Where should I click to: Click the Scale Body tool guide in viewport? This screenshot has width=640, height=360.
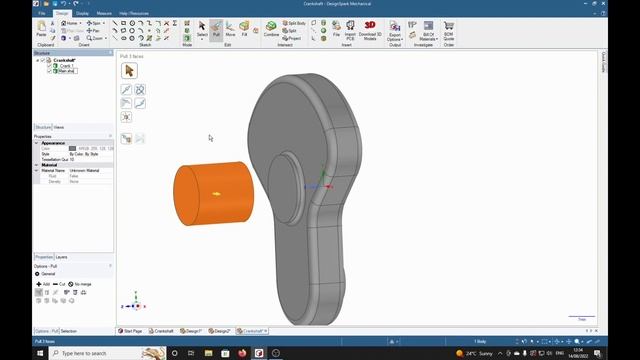point(126,117)
